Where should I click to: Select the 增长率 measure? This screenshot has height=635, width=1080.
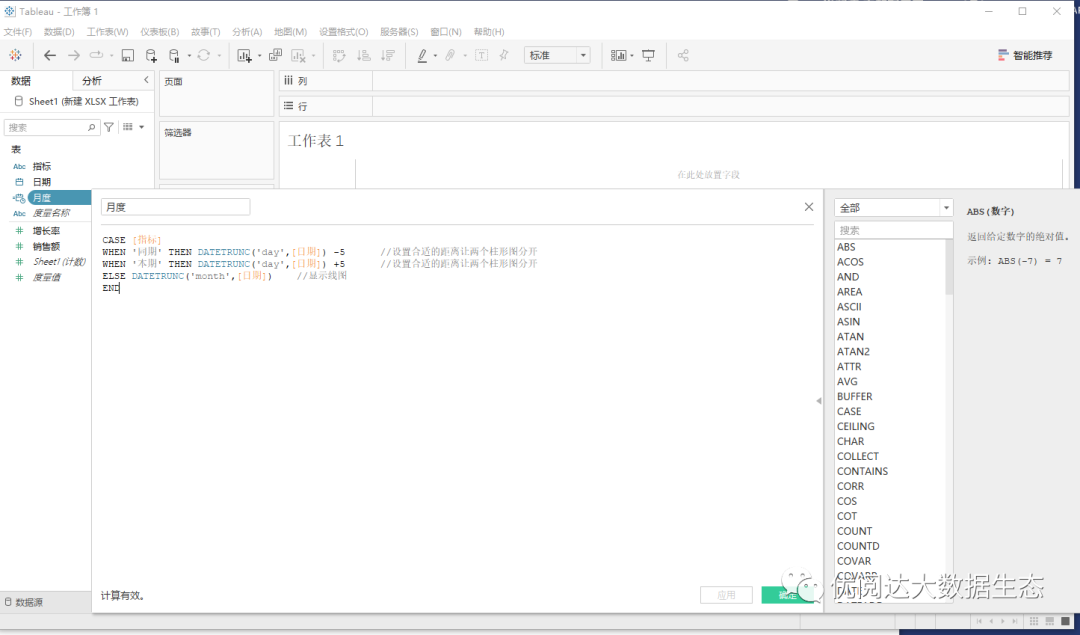coord(46,231)
